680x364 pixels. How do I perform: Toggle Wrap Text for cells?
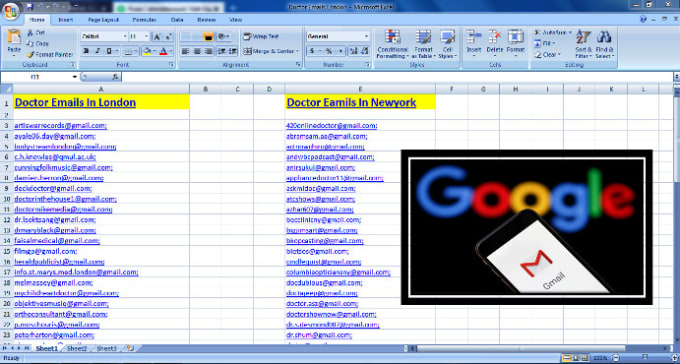click(261, 36)
